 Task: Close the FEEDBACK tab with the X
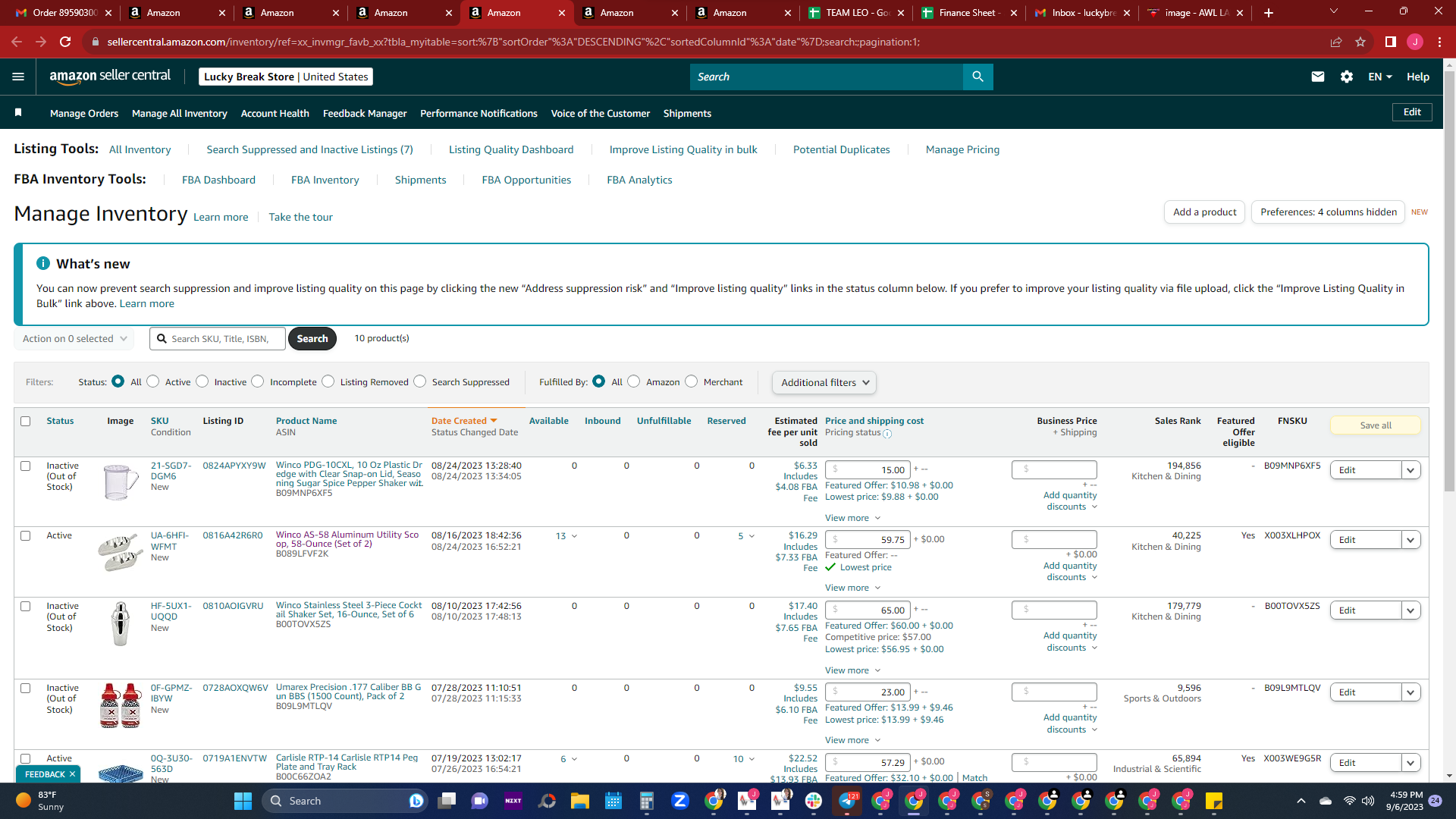point(72,774)
